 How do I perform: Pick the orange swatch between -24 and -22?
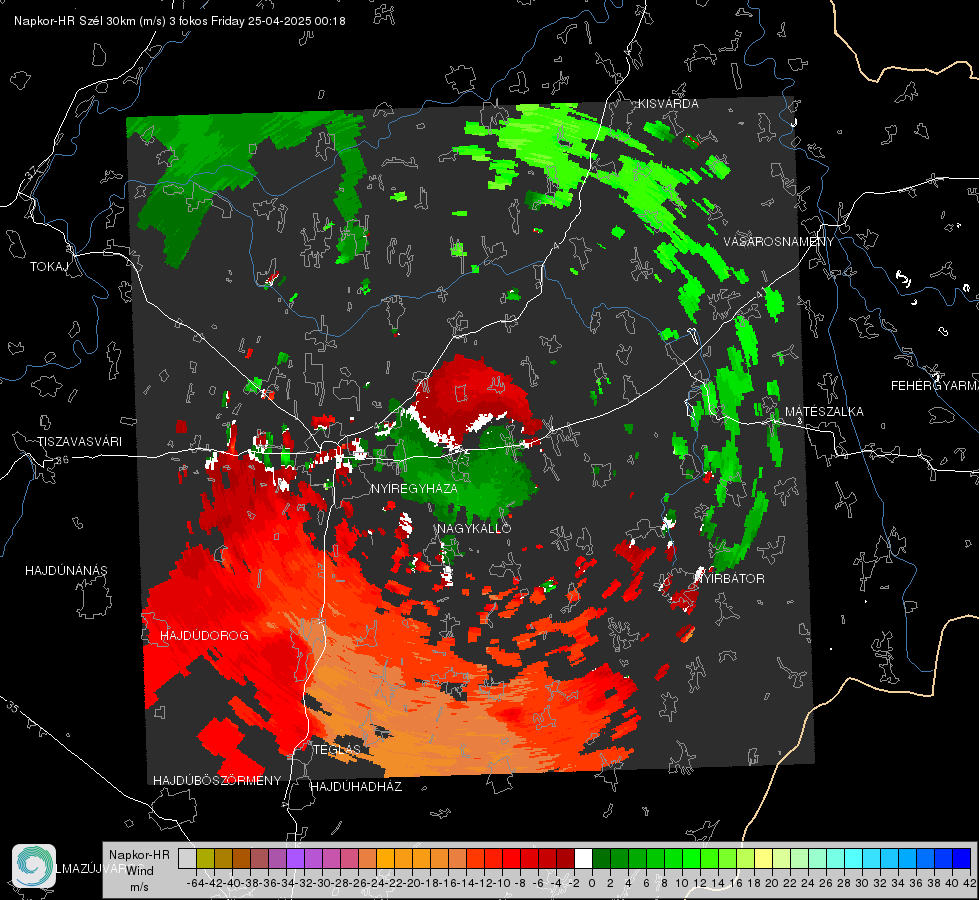click(385, 858)
